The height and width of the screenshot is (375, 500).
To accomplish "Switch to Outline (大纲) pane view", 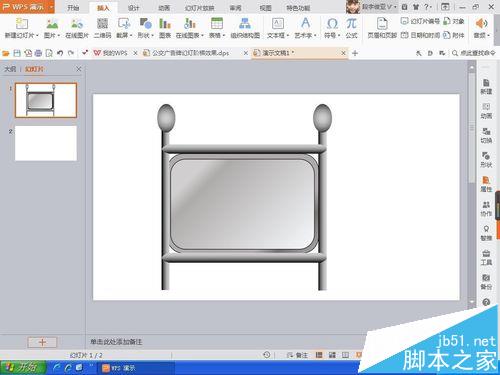I will pos(10,69).
